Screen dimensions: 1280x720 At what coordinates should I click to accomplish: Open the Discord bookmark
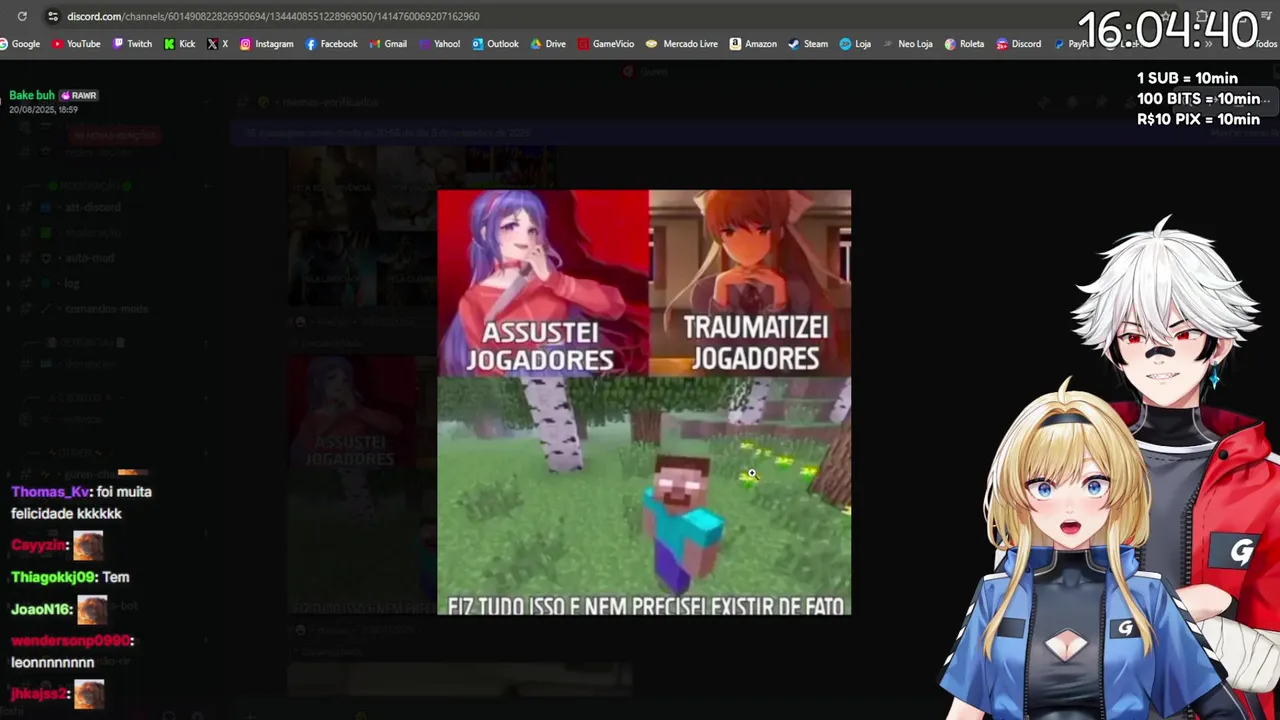(1018, 44)
